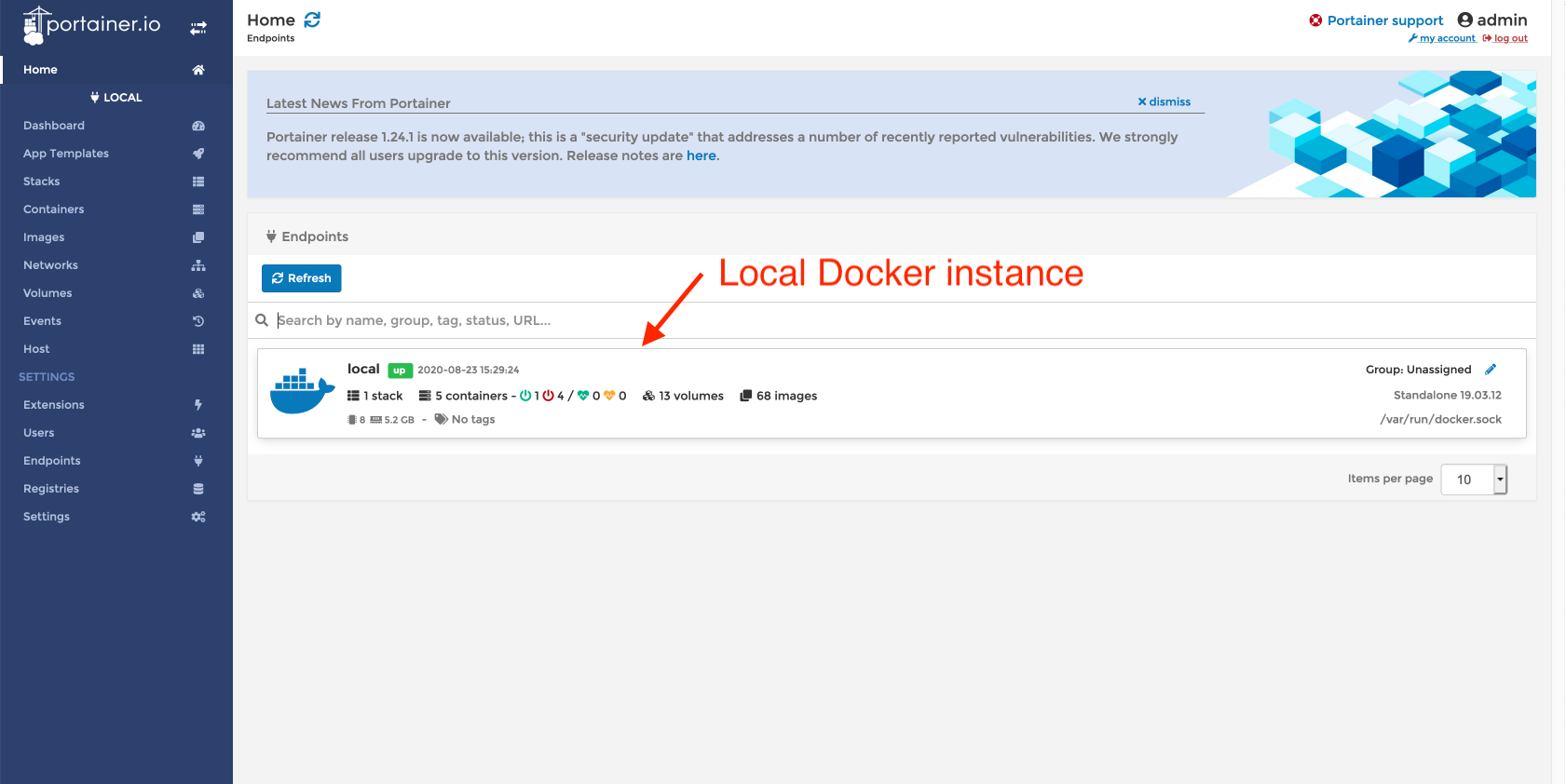Screen dimensions: 1566x784
Task: Click the '68 images' text
Action: tap(787, 396)
